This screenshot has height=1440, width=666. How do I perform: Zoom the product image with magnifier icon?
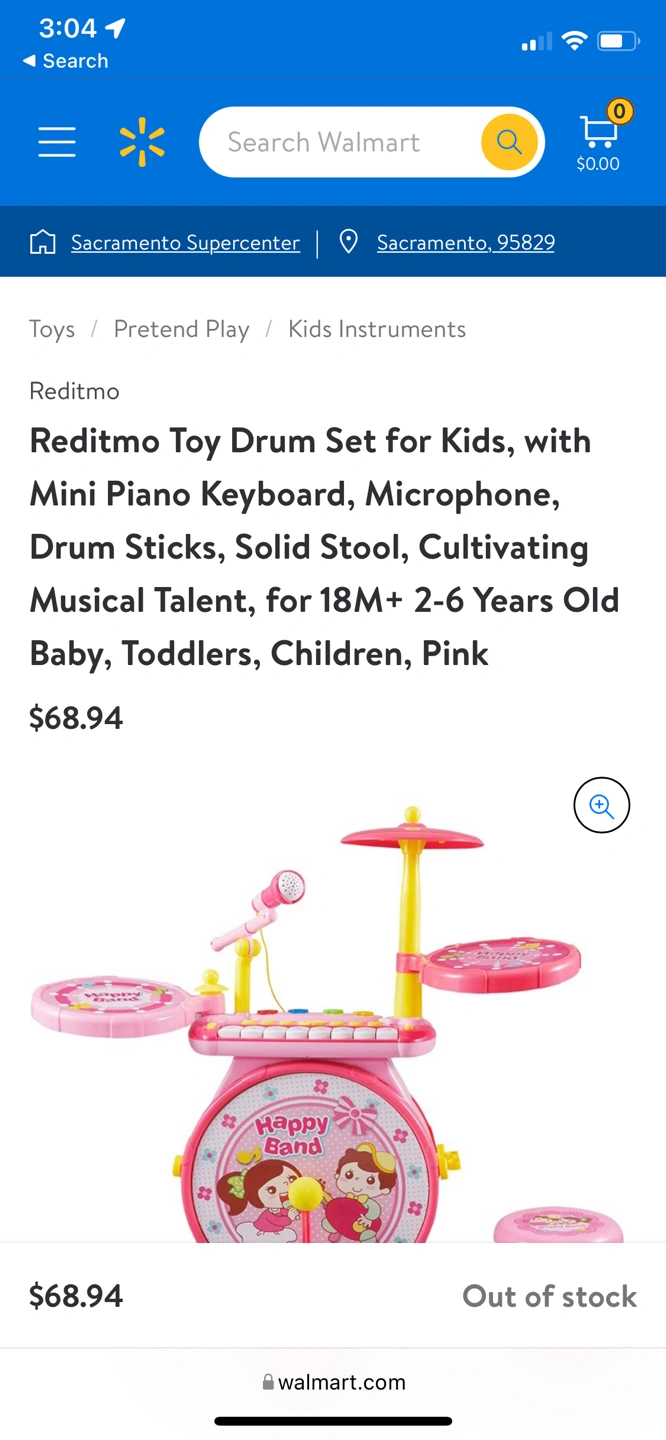click(601, 805)
